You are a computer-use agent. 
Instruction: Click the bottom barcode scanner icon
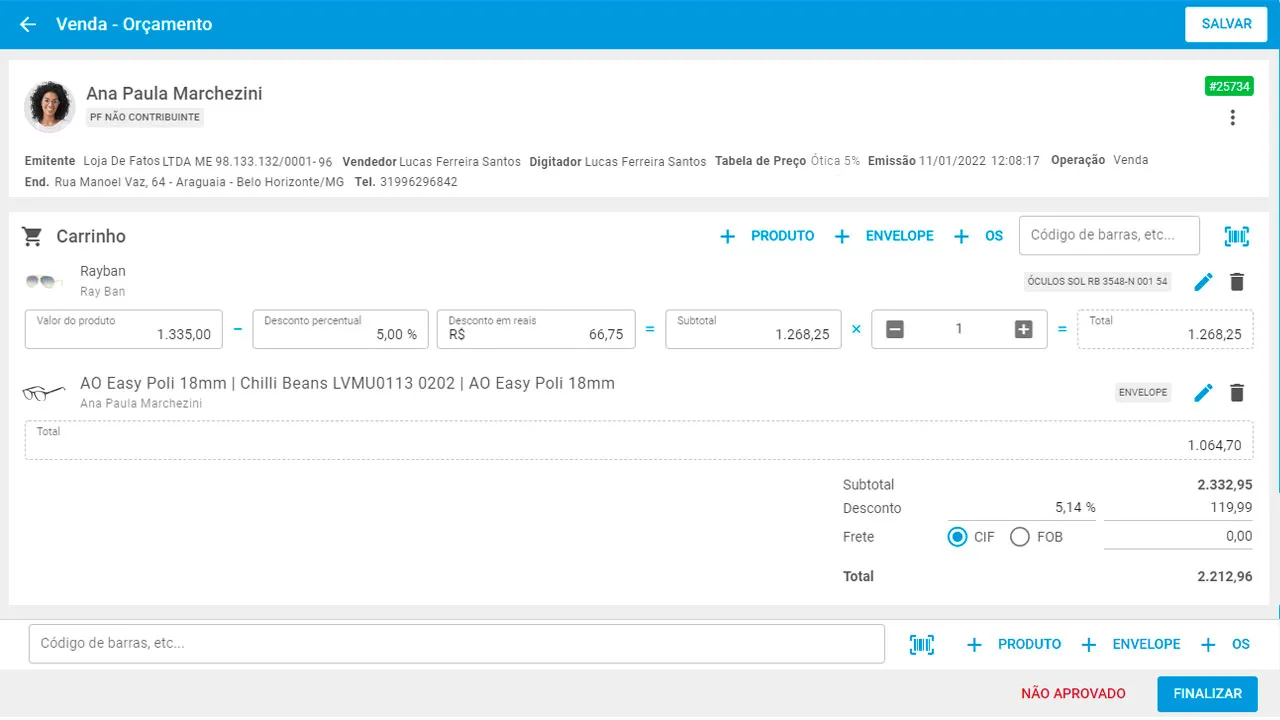click(922, 645)
